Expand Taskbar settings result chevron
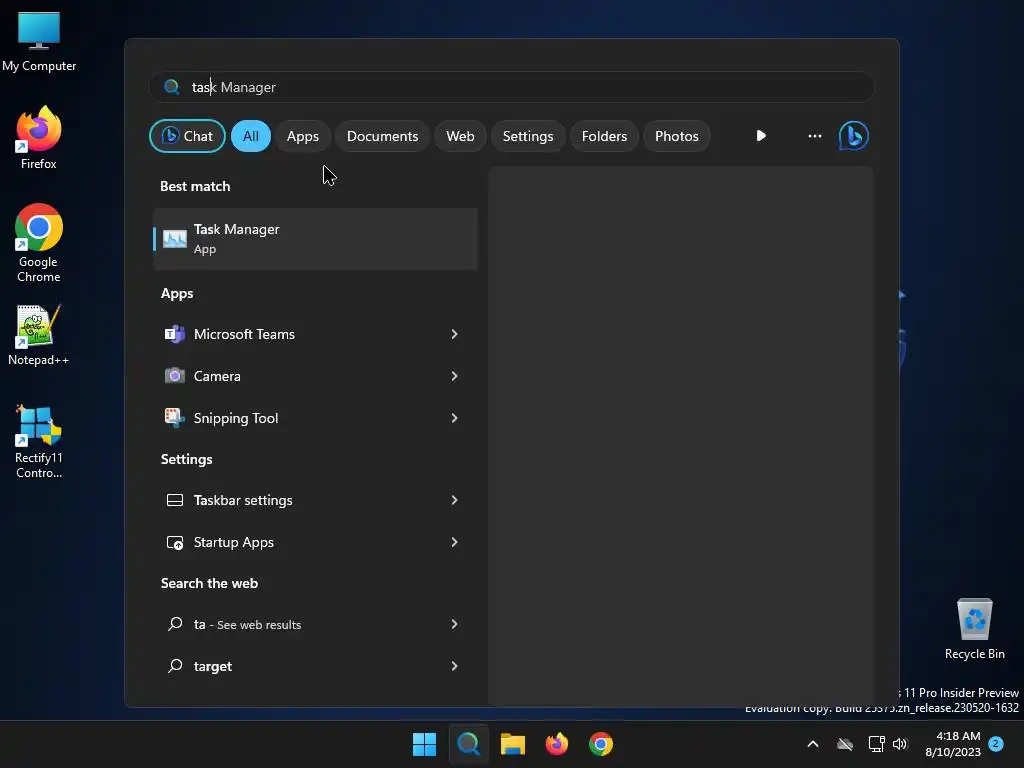This screenshot has height=768, width=1024. point(455,500)
